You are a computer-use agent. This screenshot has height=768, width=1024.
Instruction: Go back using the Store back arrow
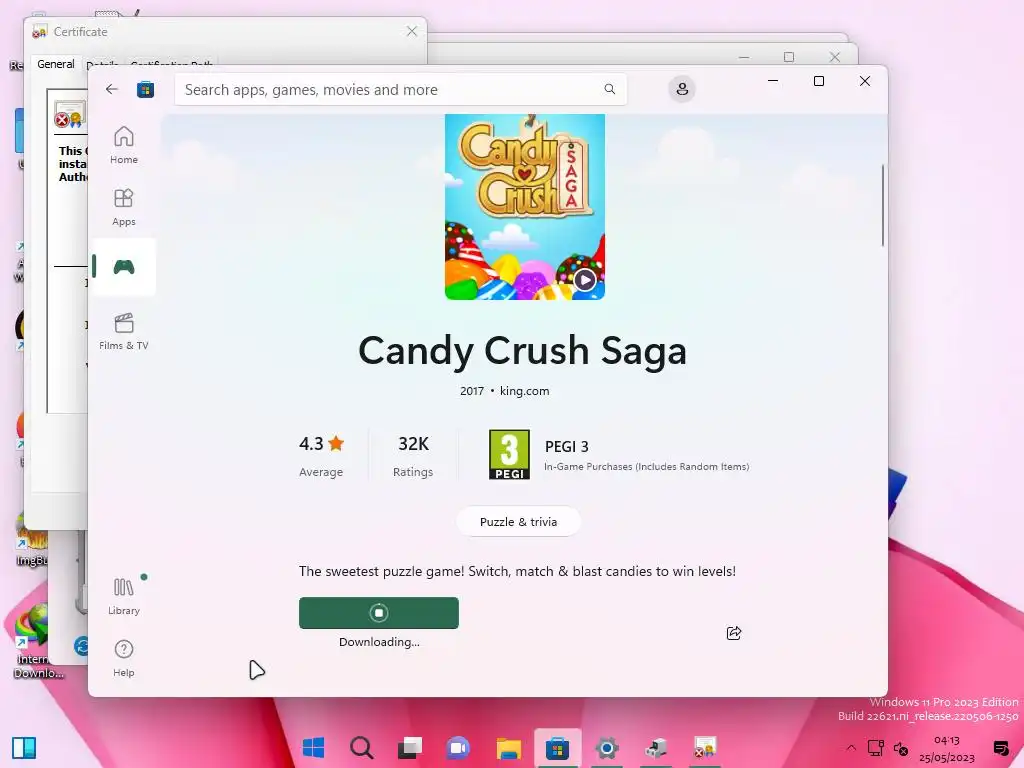[112, 89]
